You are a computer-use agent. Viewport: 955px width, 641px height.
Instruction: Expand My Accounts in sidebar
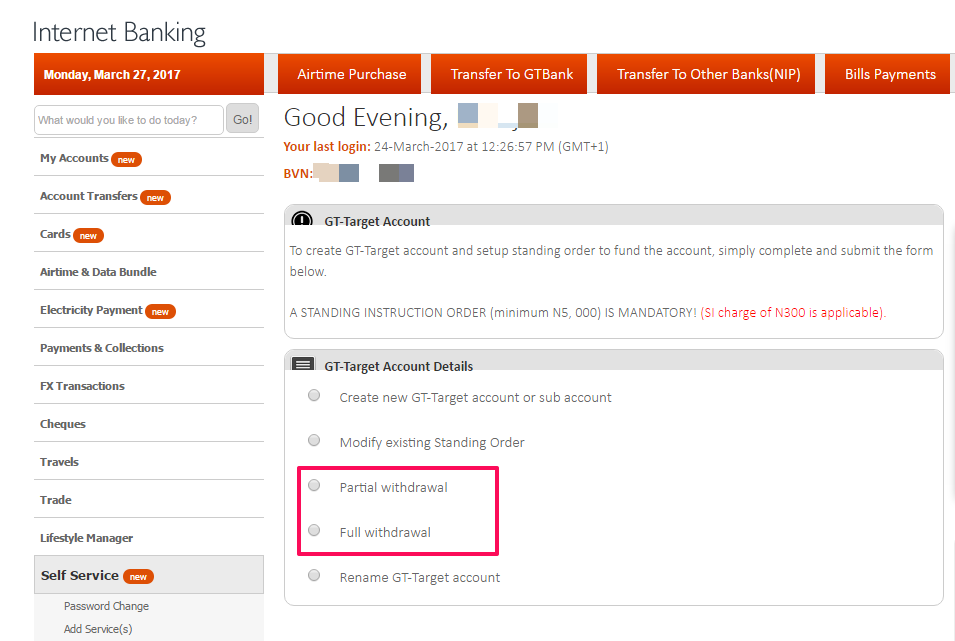tap(149, 158)
